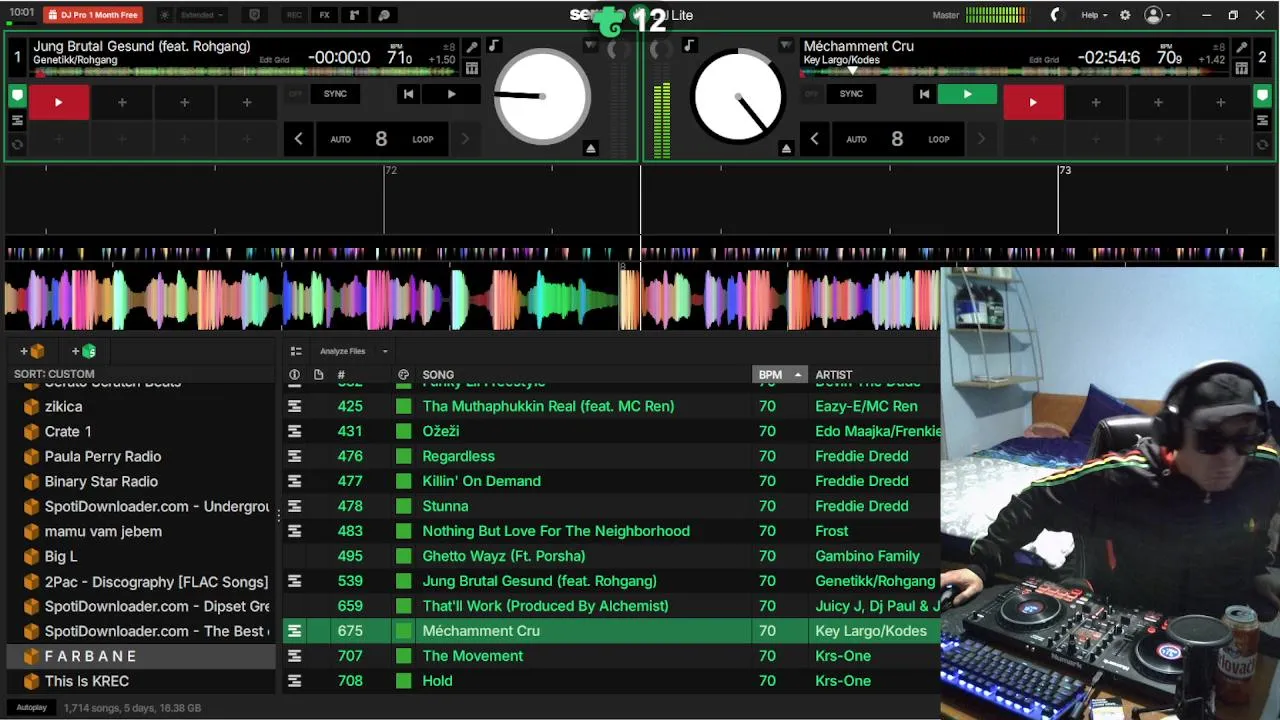Click deck 1 loop roll icon
Viewport: 1280px width, 720px height.
[x=17, y=144]
